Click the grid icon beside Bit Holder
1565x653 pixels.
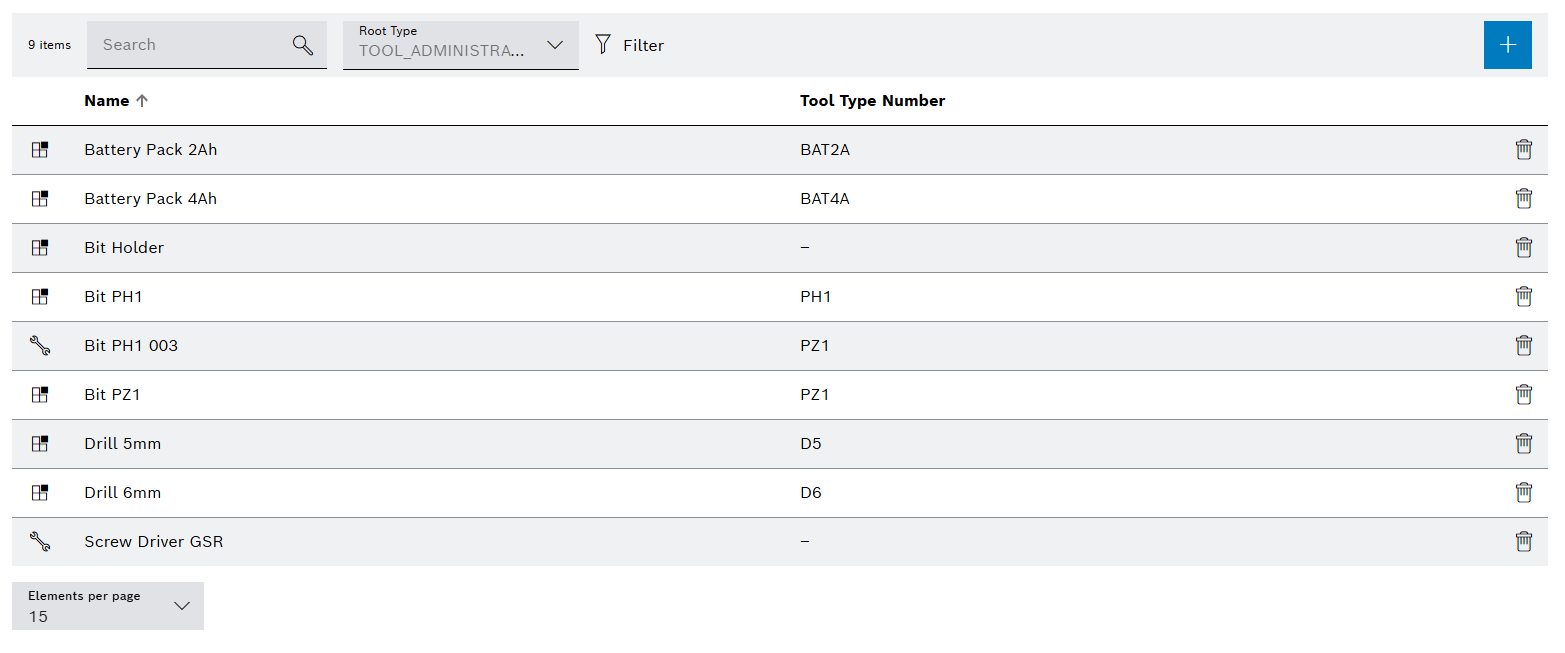(x=40, y=247)
